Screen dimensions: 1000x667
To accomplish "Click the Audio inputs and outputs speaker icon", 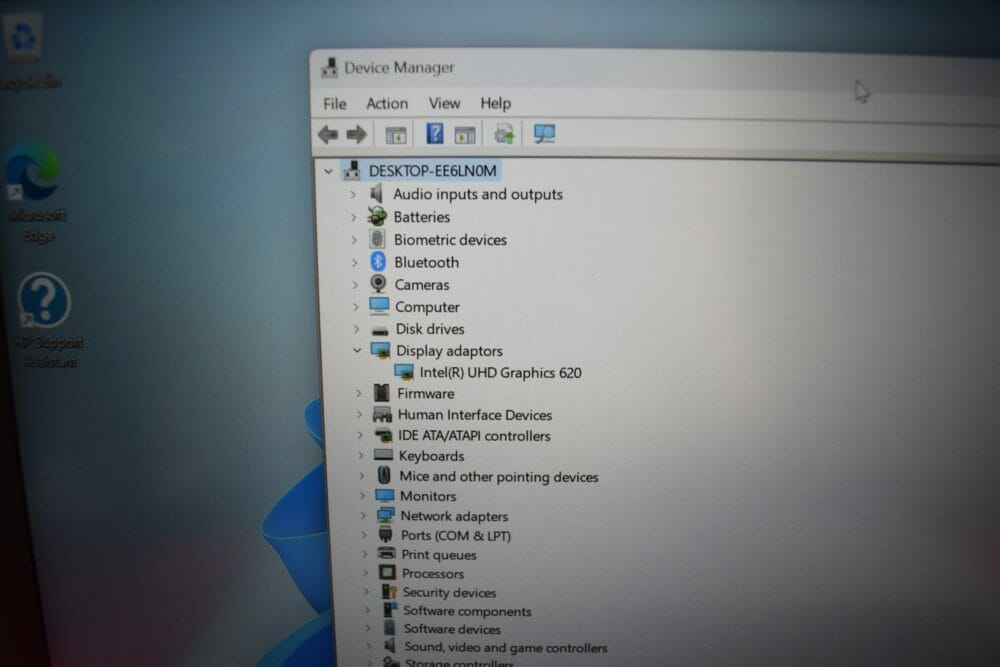I will click(376, 193).
